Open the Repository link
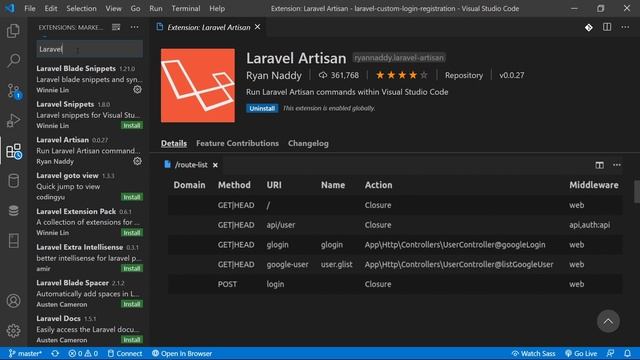 (x=464, y=75)
